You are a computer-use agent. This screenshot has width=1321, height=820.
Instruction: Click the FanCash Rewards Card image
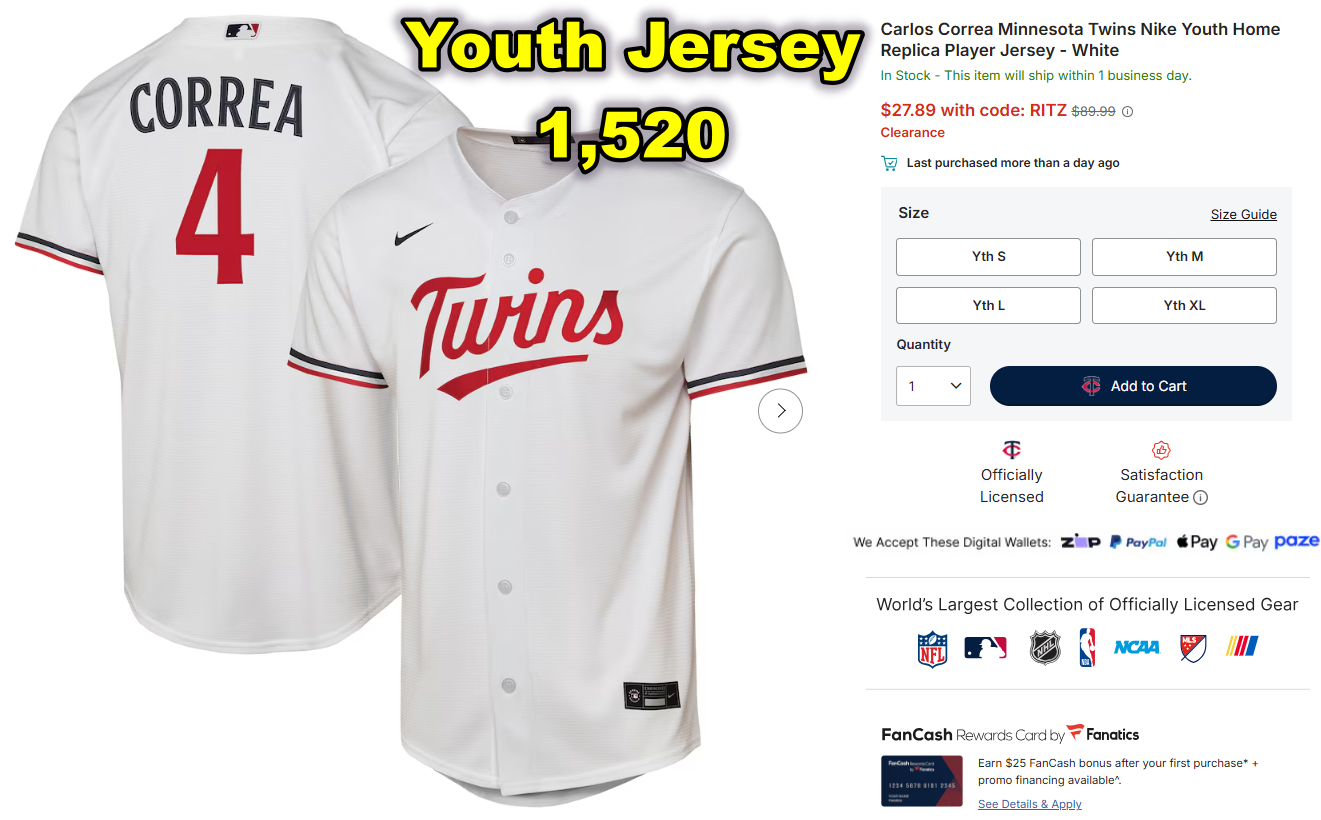[921, 781]
